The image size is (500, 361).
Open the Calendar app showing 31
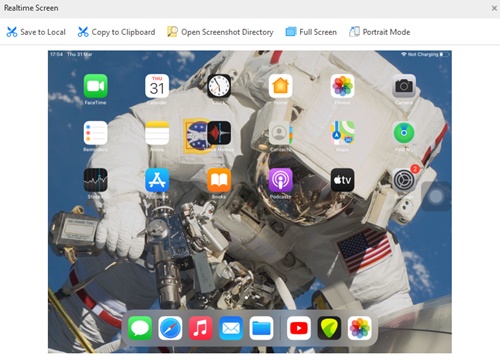point(157,86)
